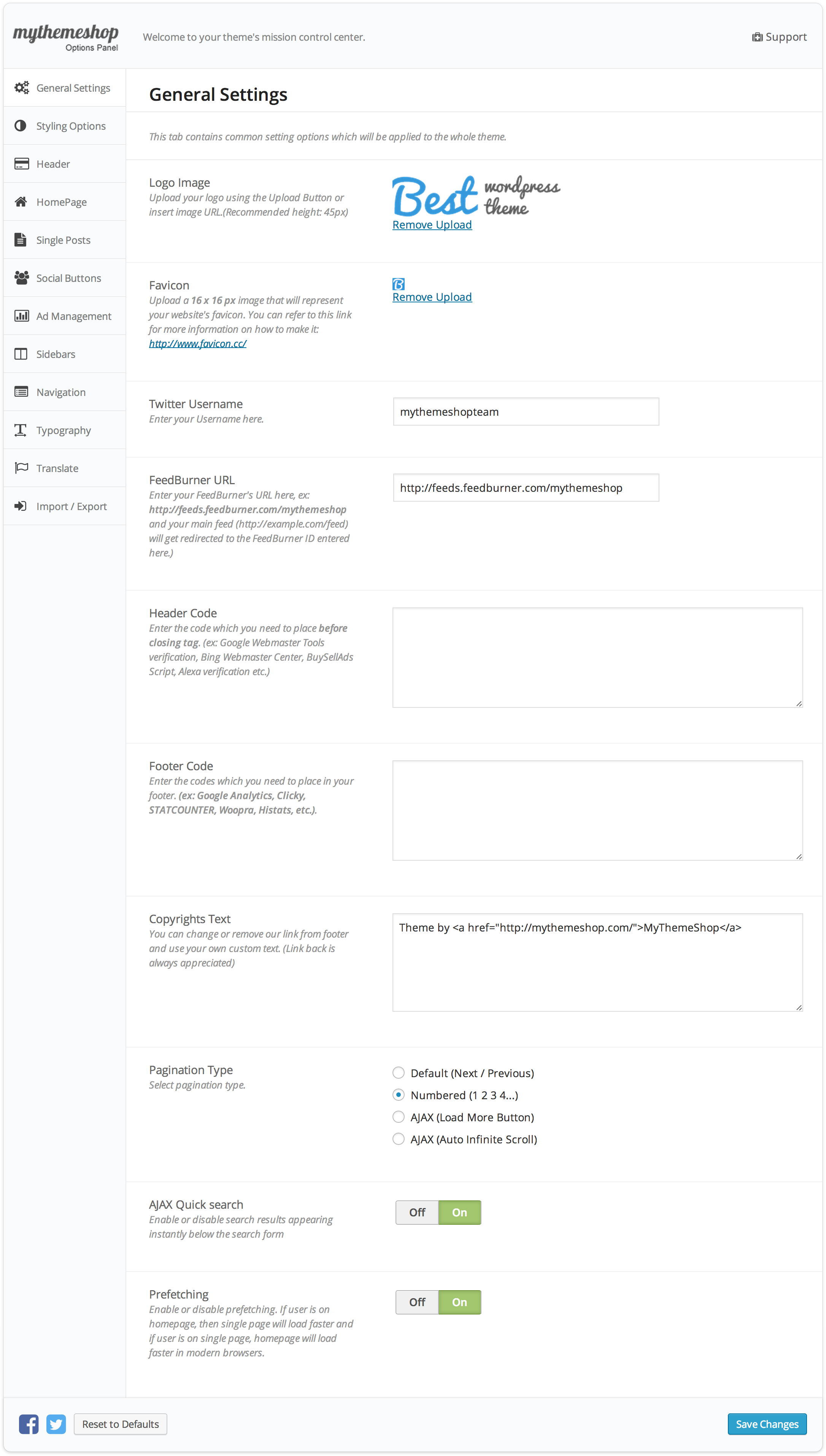Click the Save Changes button
The width and height of the screenshot is (826, 1456).
click(x=766, y=1424)
